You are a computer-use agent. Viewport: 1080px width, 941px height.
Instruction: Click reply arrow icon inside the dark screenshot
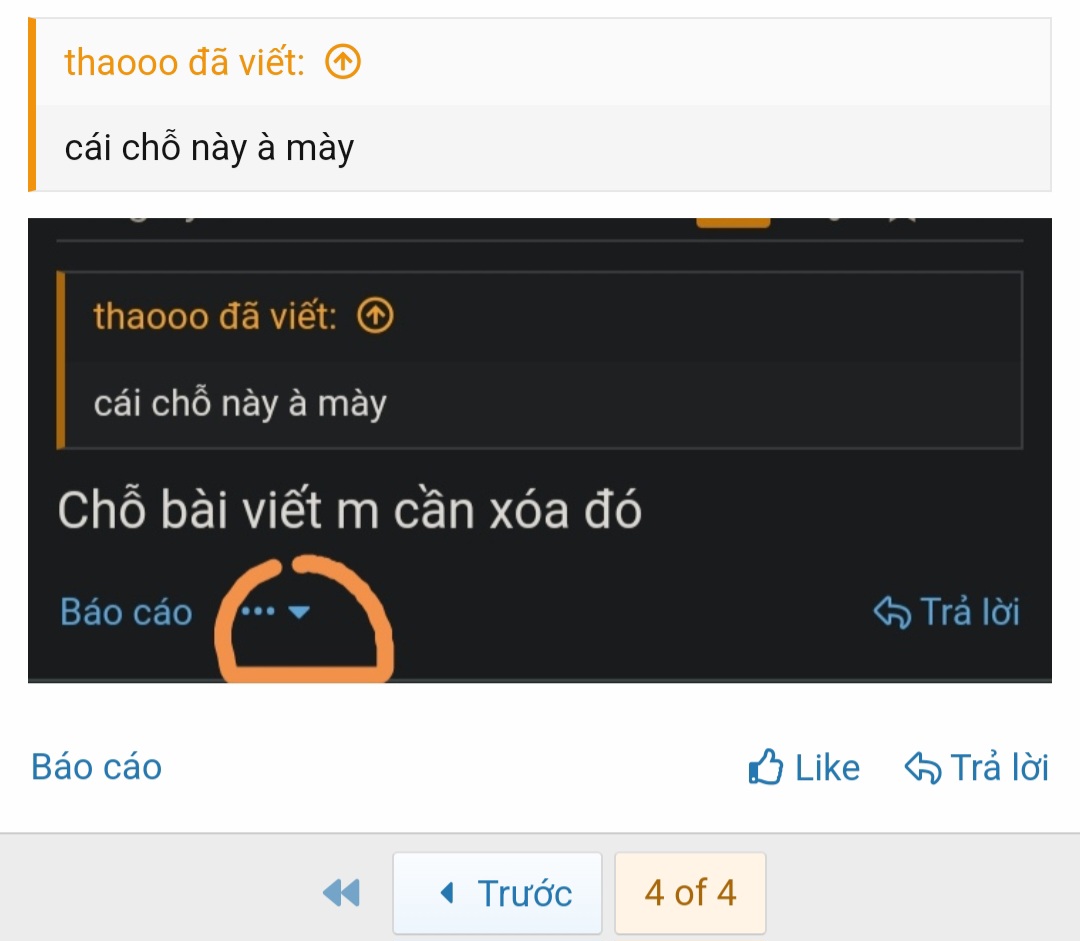pos(892,612)
